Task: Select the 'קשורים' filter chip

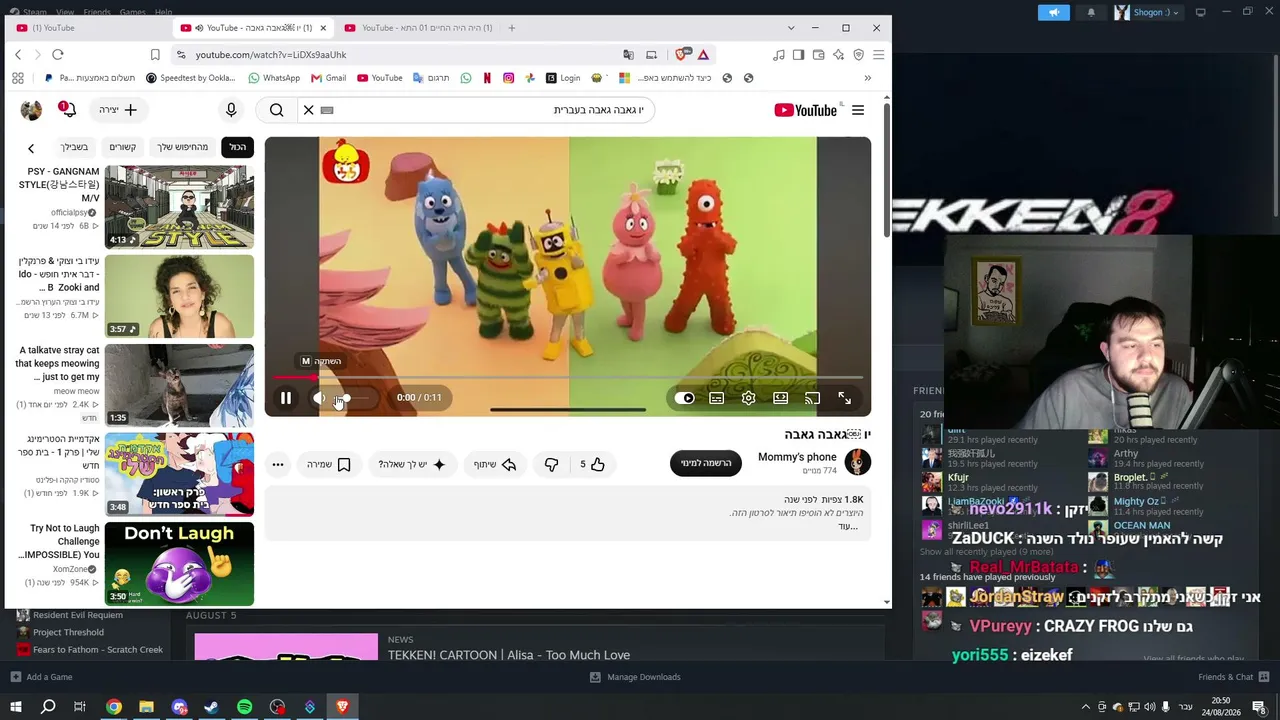Action: pos(123,147)
